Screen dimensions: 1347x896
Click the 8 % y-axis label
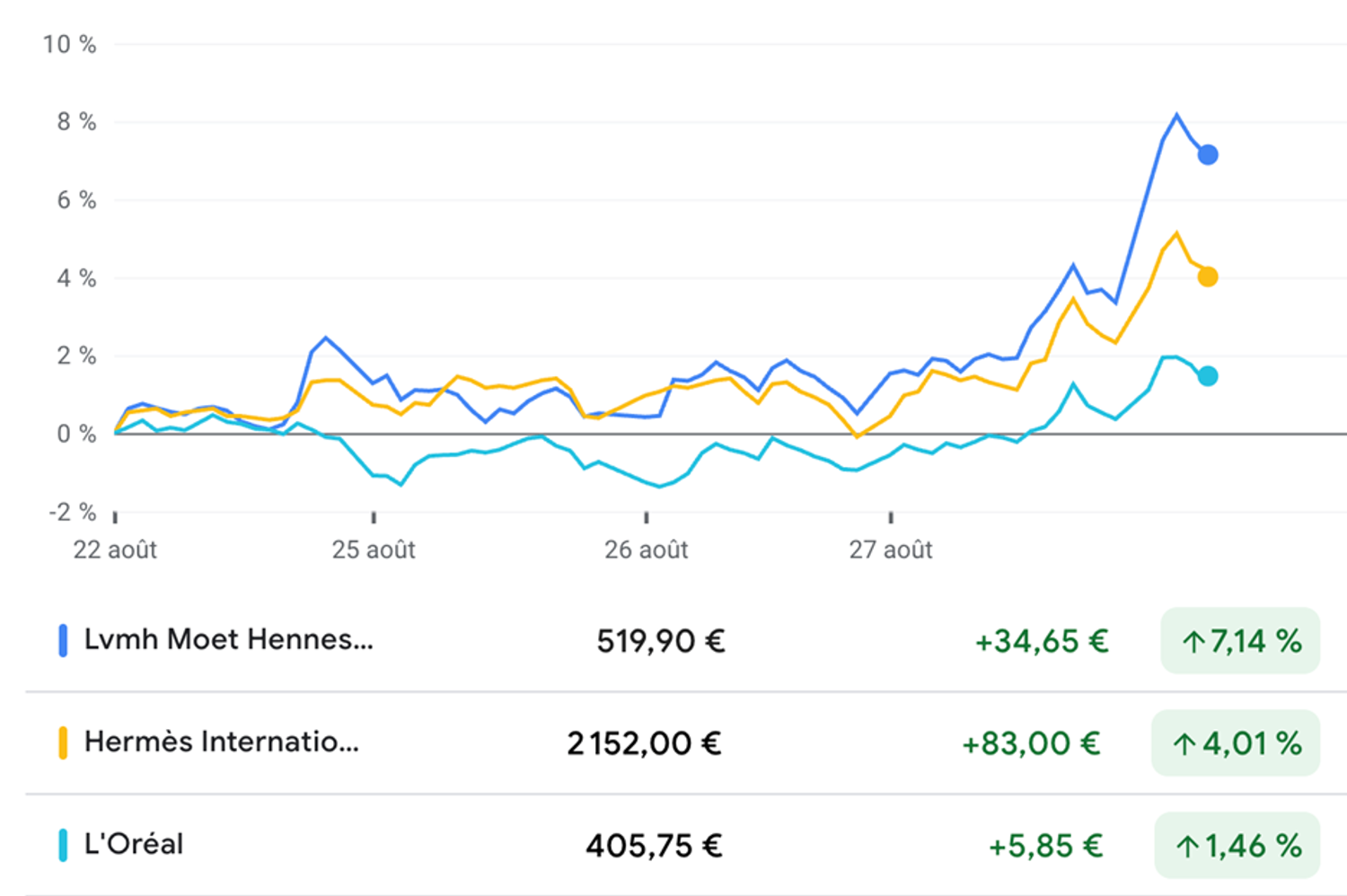coord(76,122)
